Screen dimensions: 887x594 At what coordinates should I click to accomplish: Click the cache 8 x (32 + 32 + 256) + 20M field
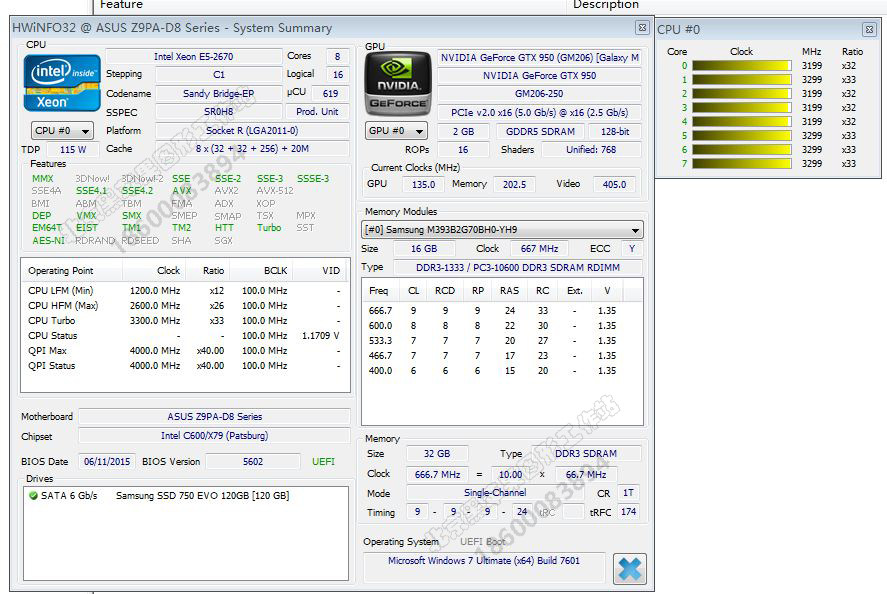click(x=252, y=149)
